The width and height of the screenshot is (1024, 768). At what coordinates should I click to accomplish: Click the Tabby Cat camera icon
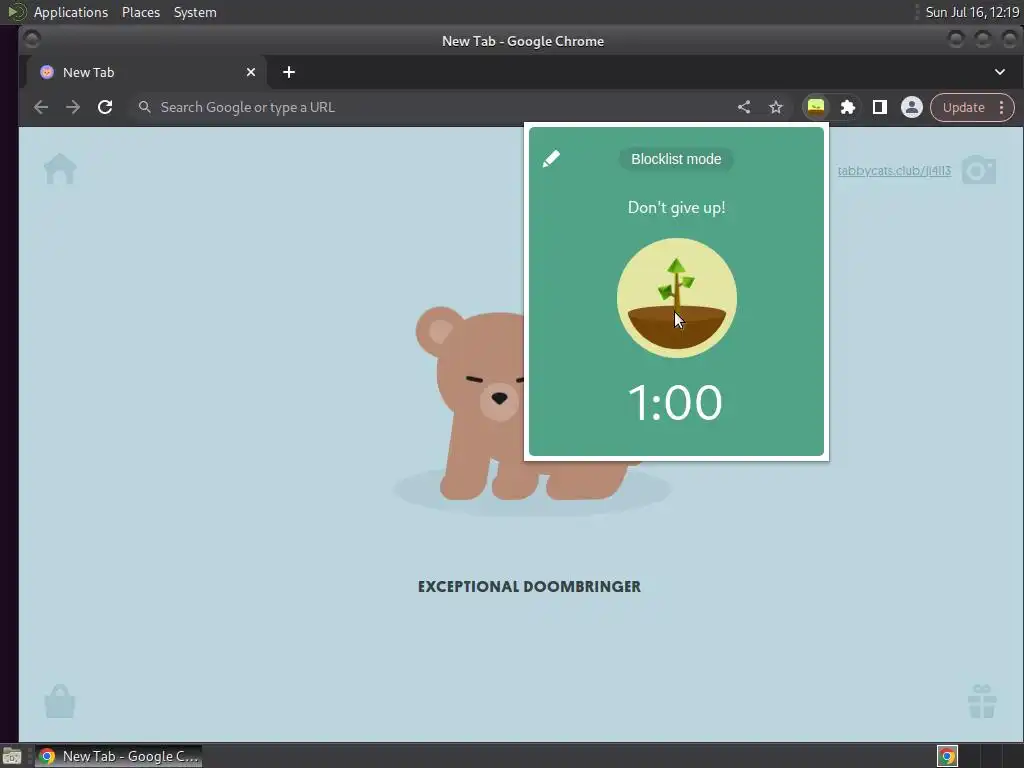[979, 170]
